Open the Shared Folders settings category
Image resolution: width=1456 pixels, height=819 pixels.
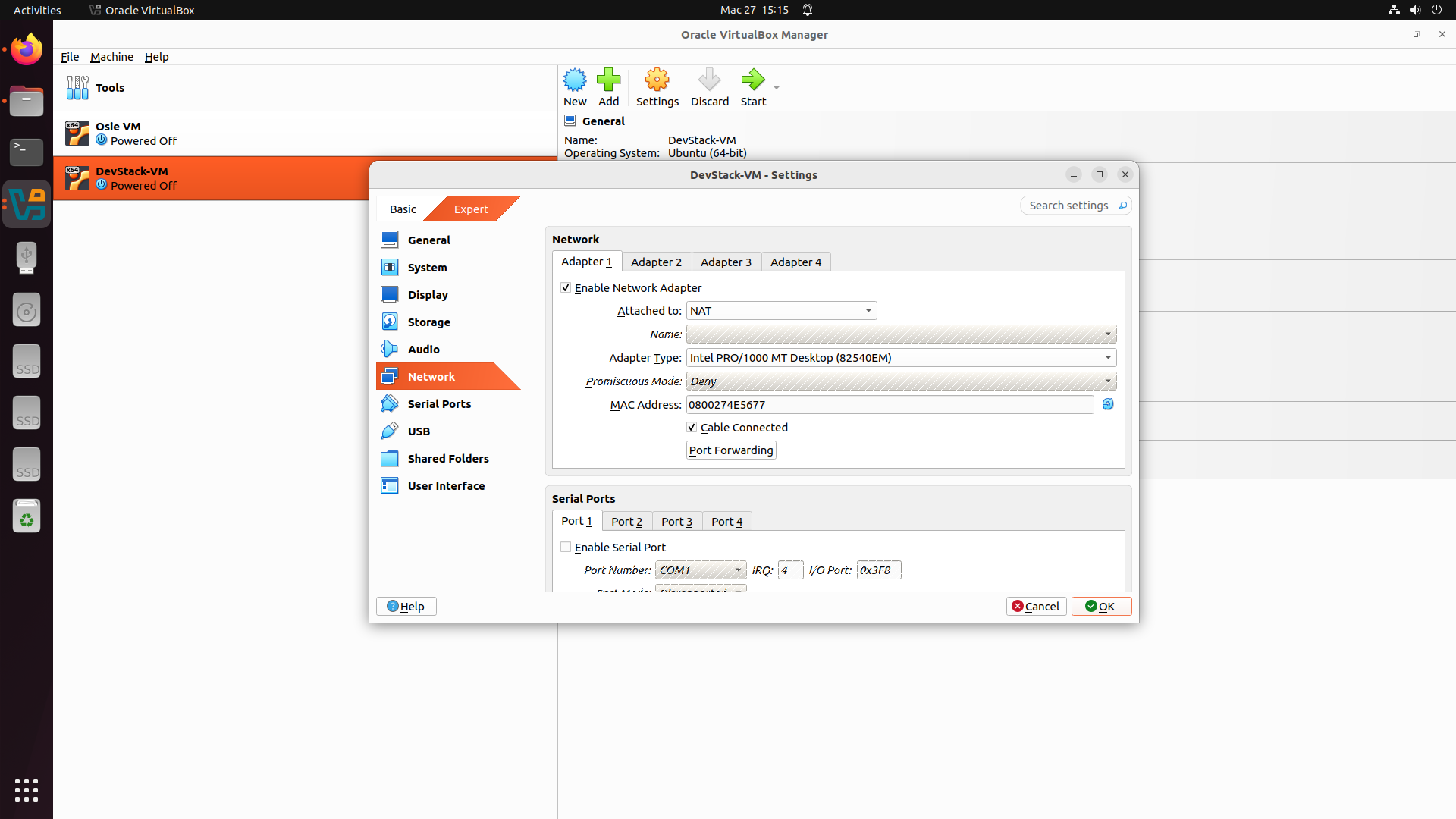(x=448, y=458)
